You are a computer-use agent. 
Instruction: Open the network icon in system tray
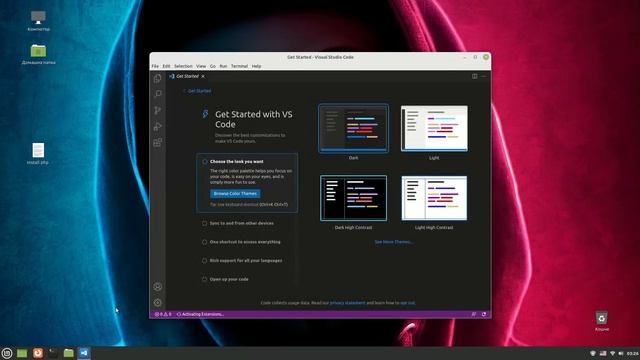(x=612, y=353)
